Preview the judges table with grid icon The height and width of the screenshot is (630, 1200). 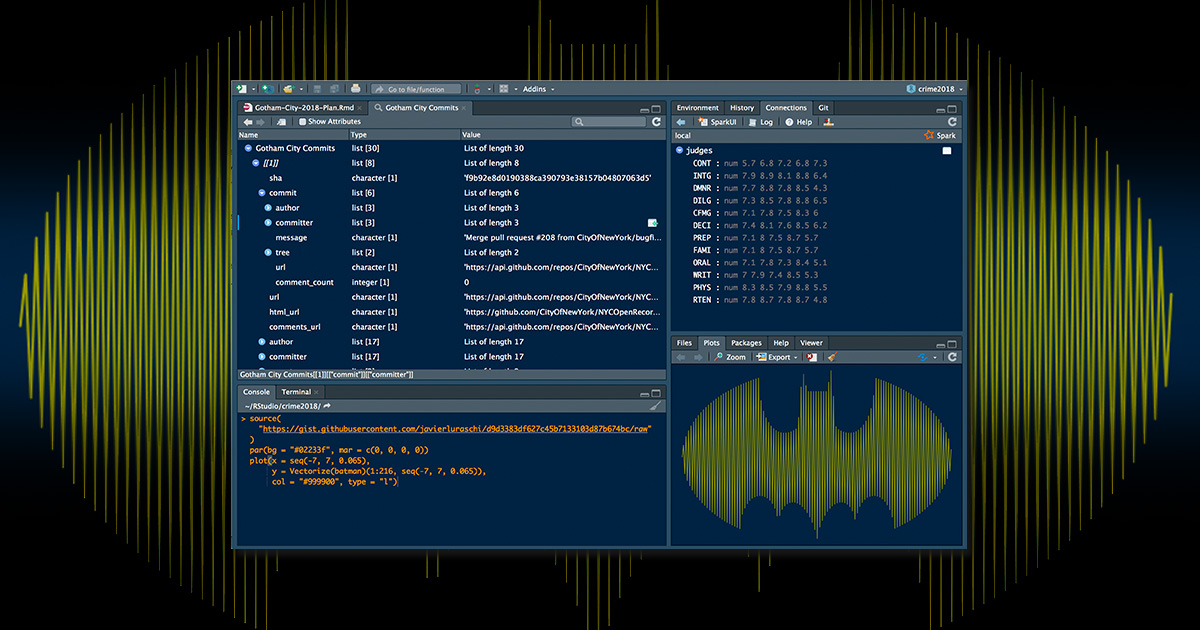coord(947,150)
